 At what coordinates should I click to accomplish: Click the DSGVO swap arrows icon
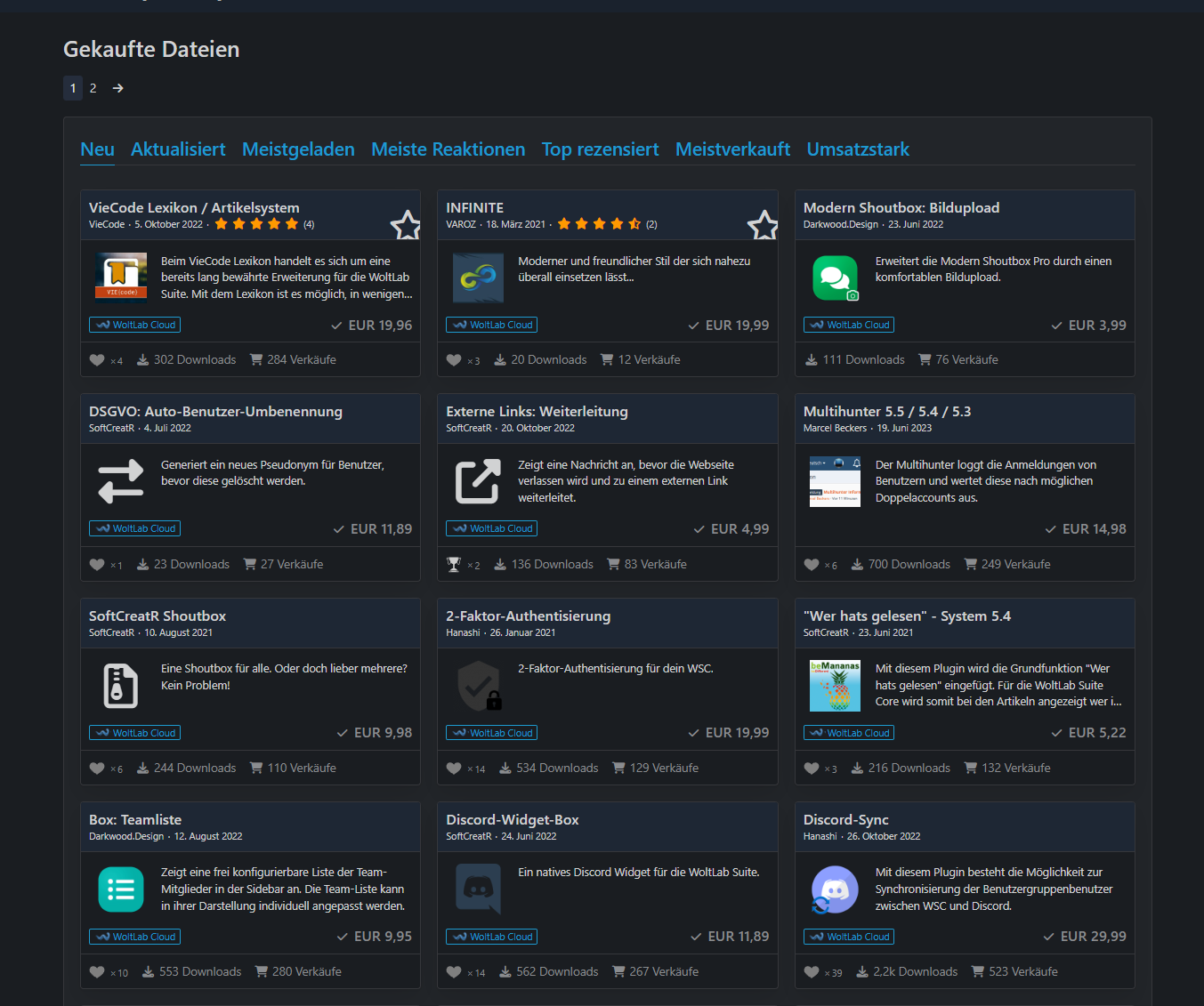[x=121, y=481]
